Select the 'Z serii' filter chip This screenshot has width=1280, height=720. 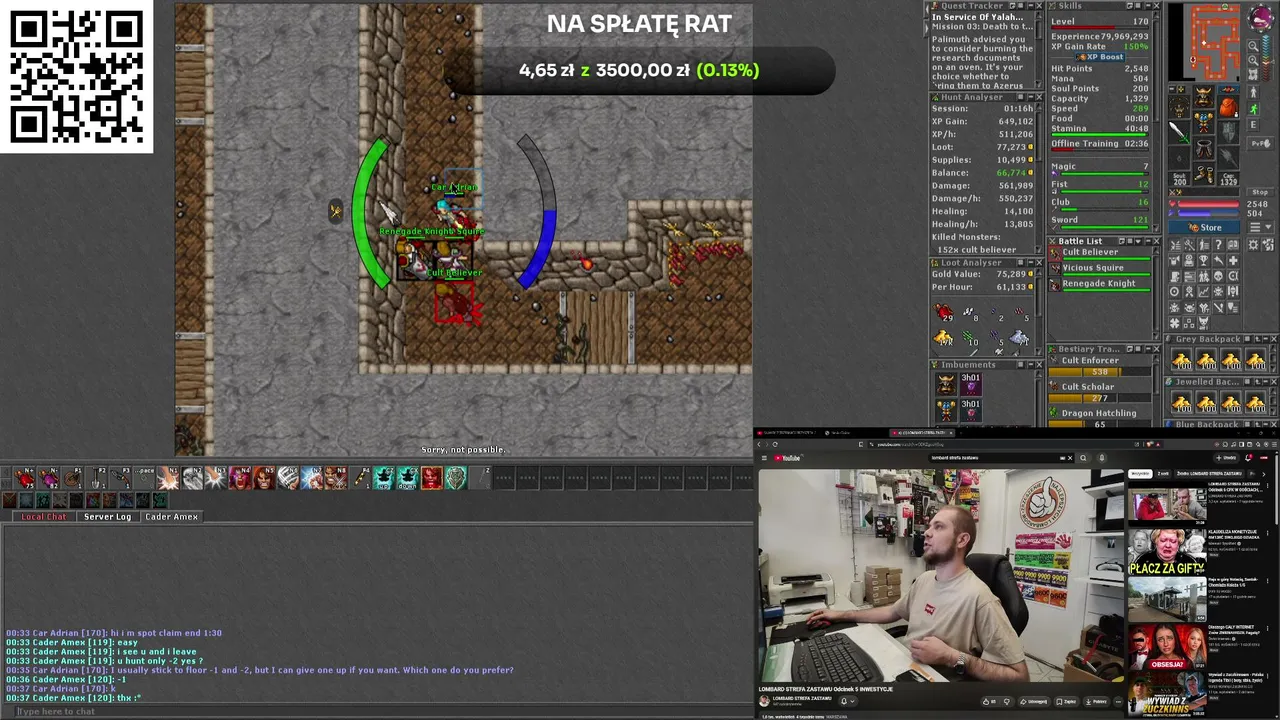coord(1165,473)
